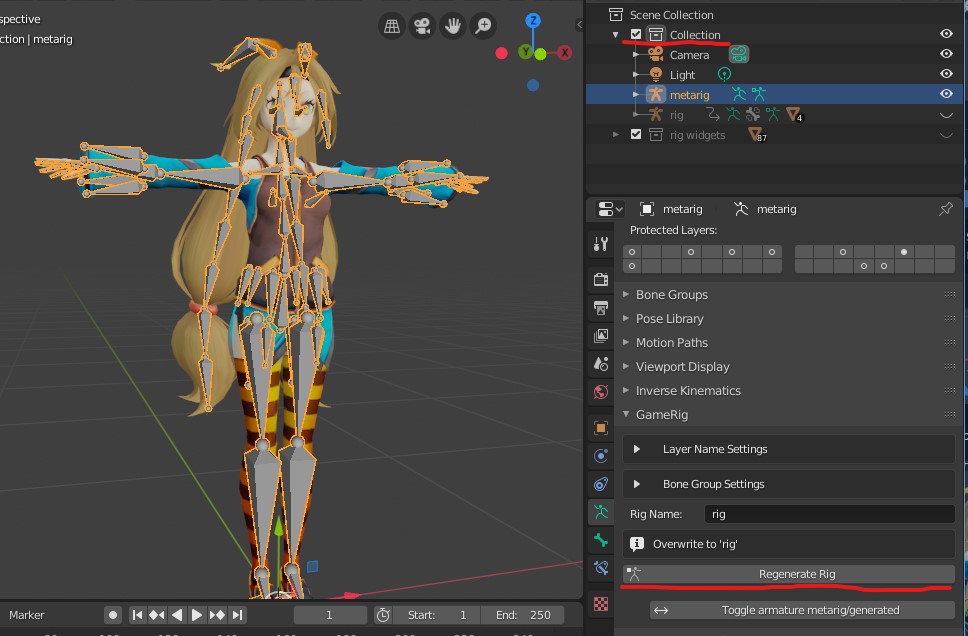
Task: Toggle the pin icon in the properties header
Action: (x=945, y=209)
